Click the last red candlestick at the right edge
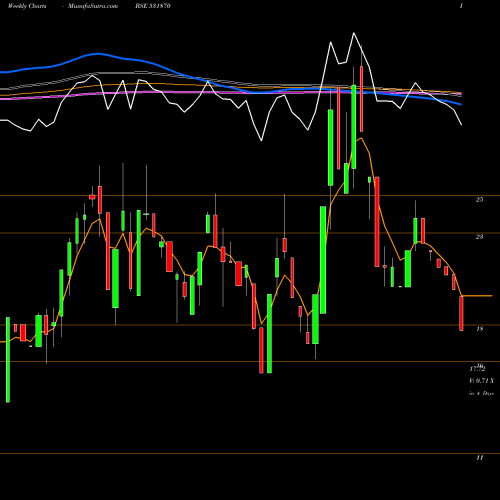The width and height of the screenshot is (500, 500). click(x=461, y=313)
